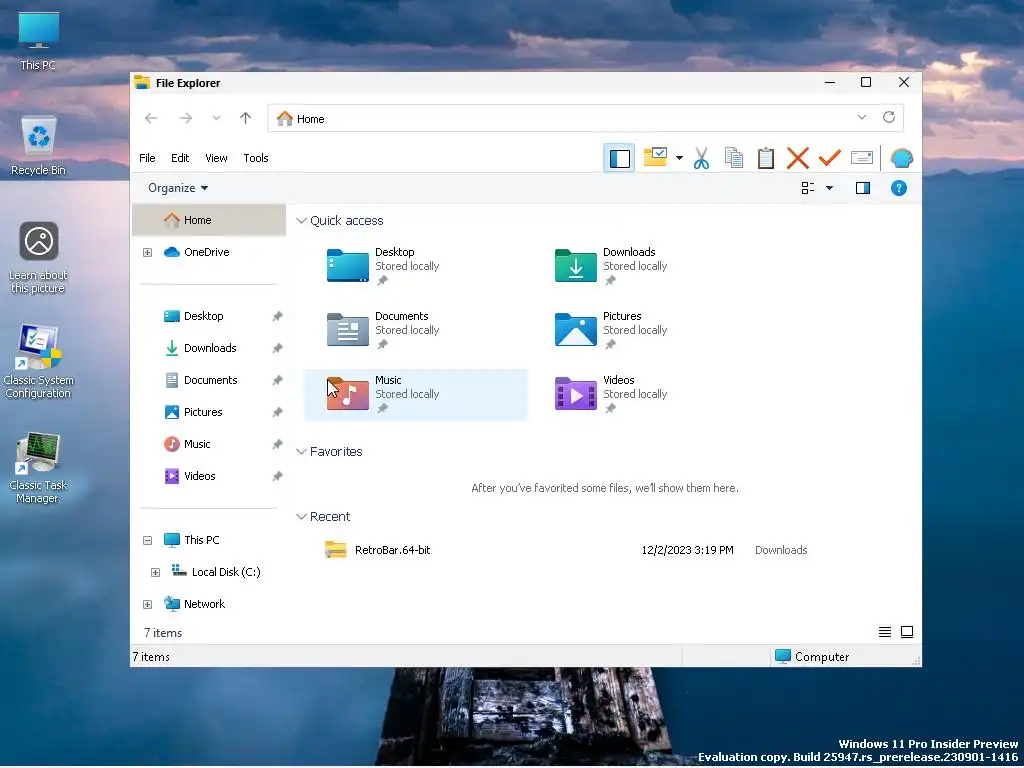Screen dimensions: 1024x768
Task: Unpin Desktop using its sidebar pin
Action: 277,316
